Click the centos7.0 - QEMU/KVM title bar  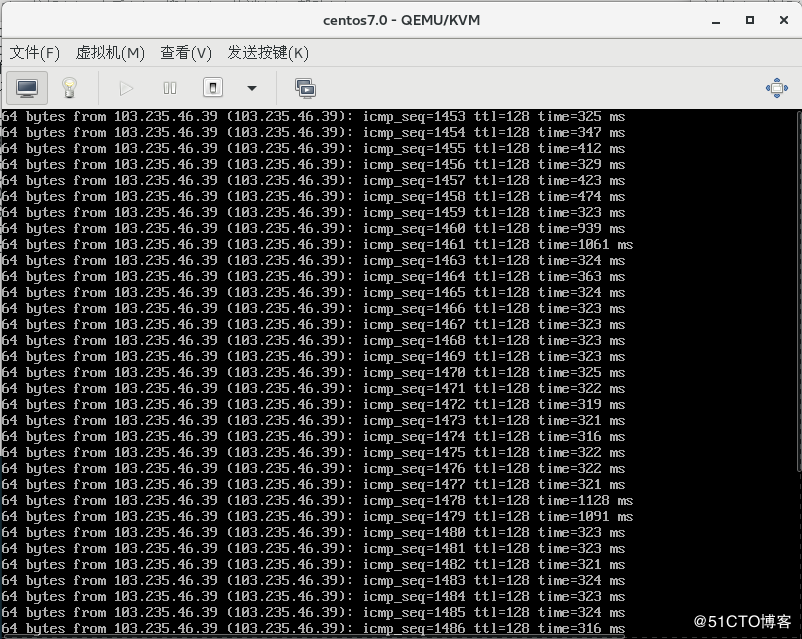coord(400,19)
